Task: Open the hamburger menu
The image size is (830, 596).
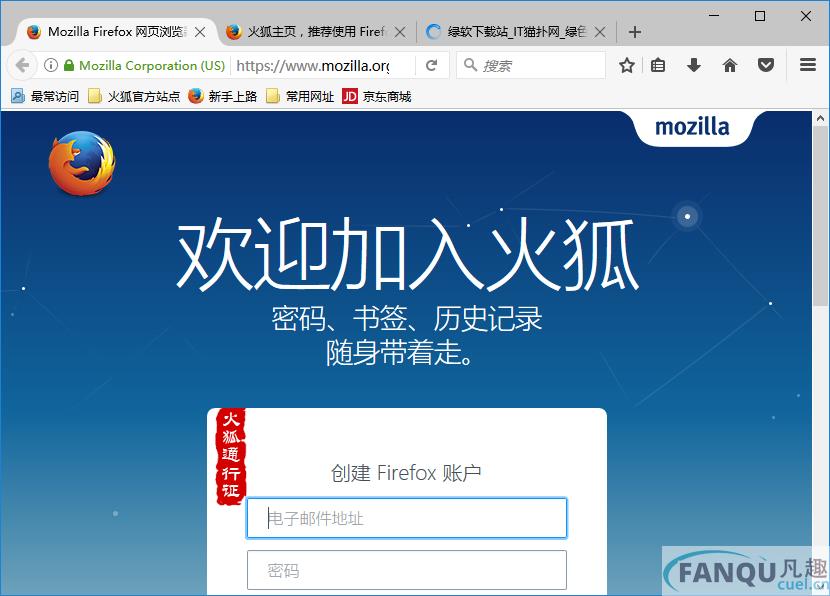Action: pos(808,65)
